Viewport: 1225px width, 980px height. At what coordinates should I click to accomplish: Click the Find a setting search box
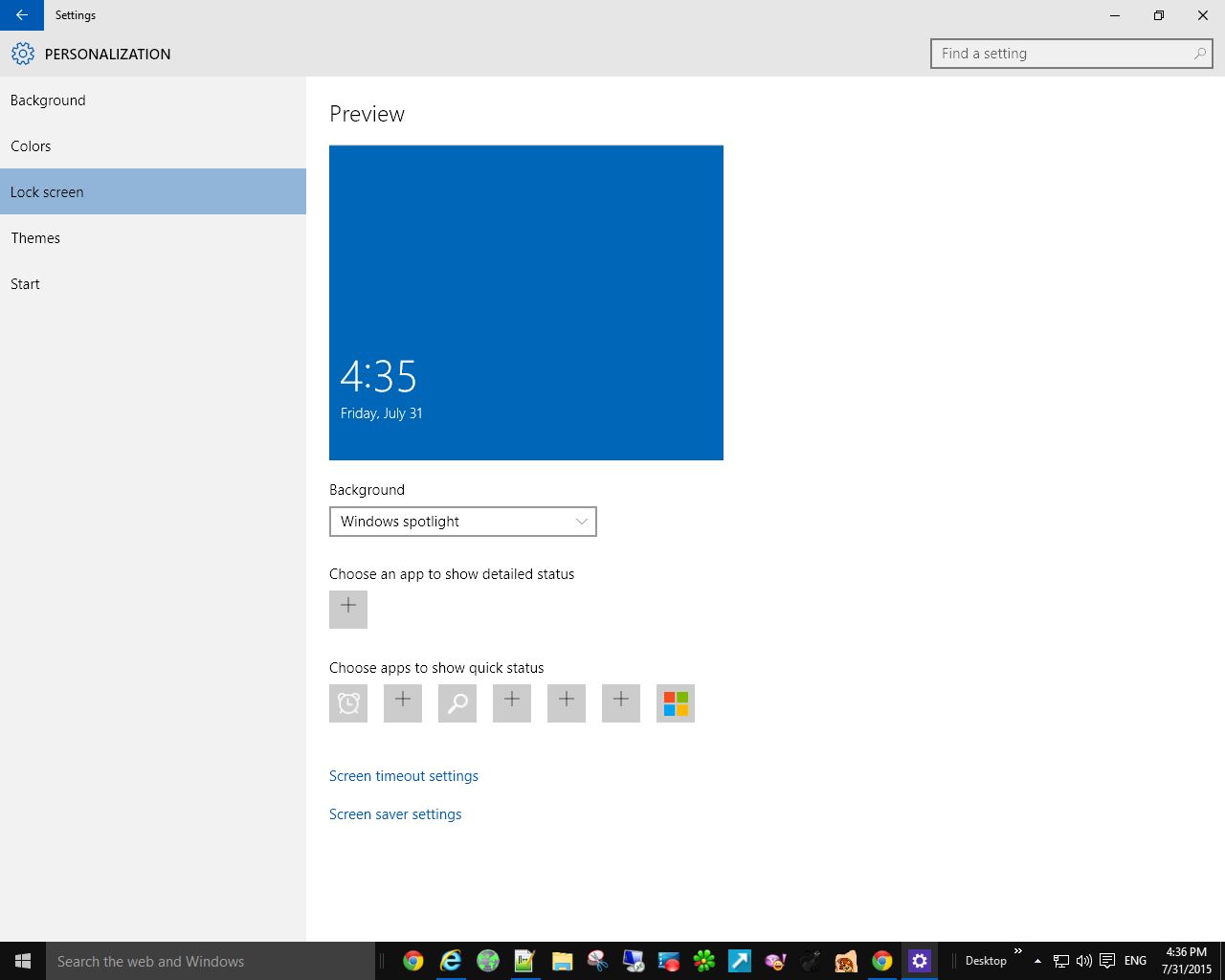[x=1062, y=54]
